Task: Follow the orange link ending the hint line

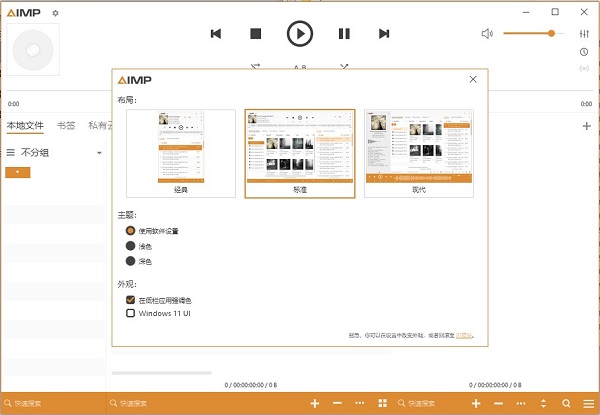Action: [x=464, y=335]
